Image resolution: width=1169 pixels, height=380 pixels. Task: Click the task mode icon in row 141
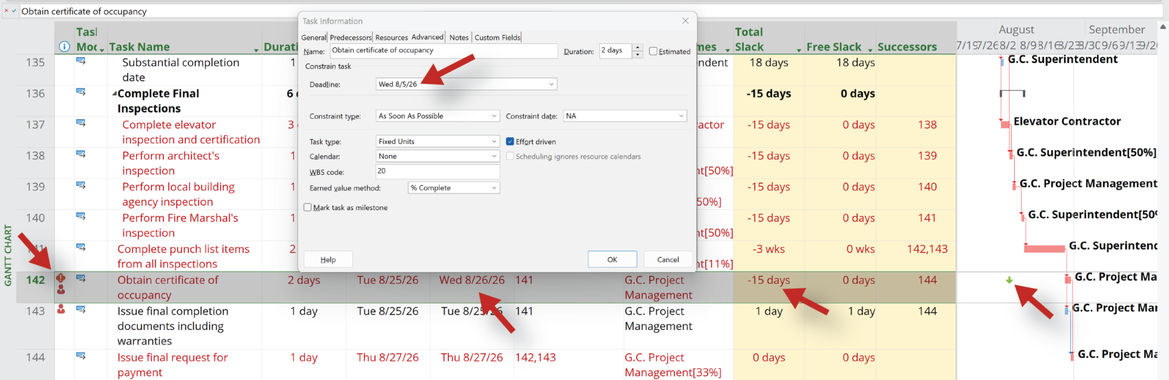81,247
